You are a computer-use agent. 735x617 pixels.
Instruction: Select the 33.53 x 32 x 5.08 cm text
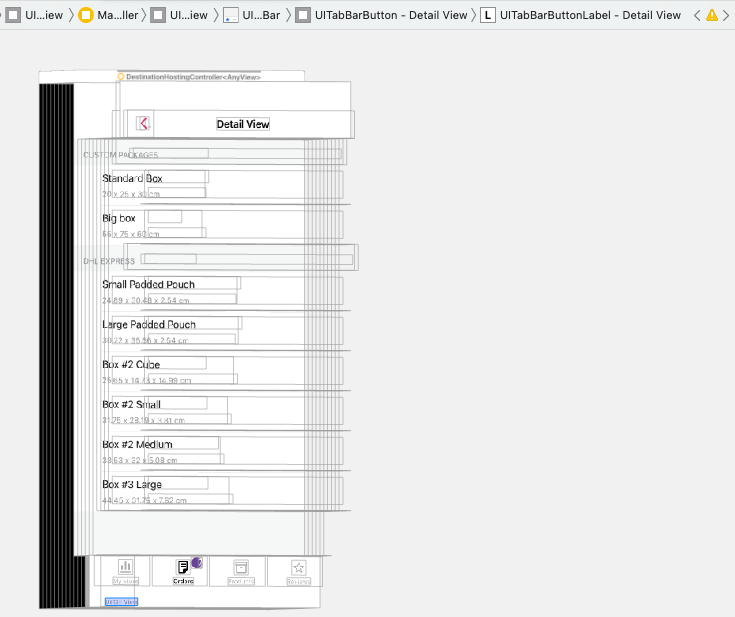pyautogui.click(x=140, y=460)
